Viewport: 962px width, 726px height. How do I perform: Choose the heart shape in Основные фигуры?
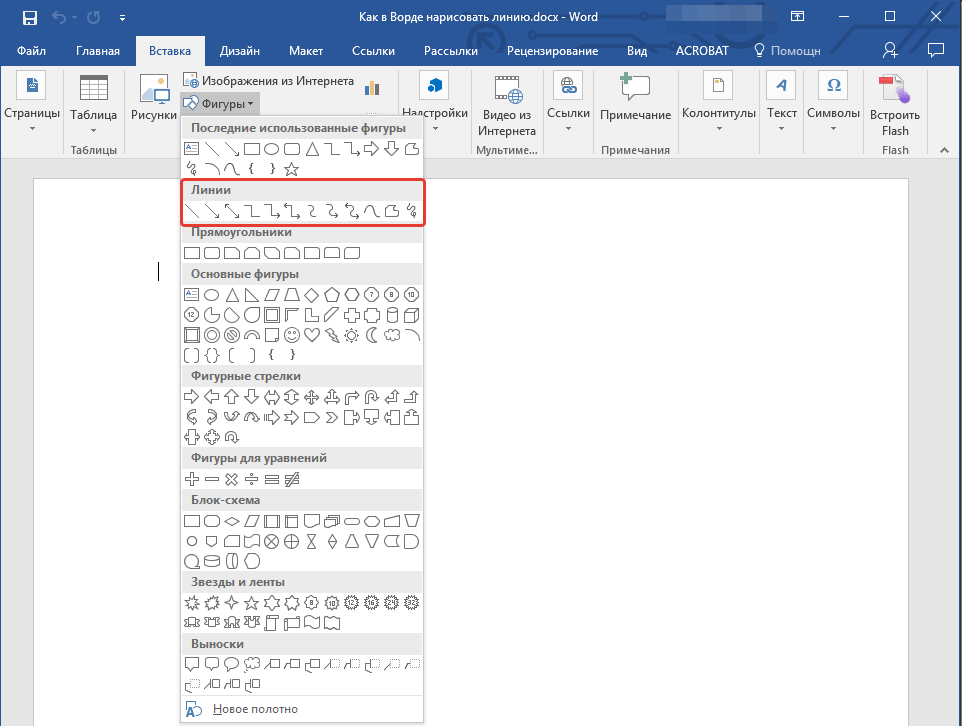click(x=311, y=335)
